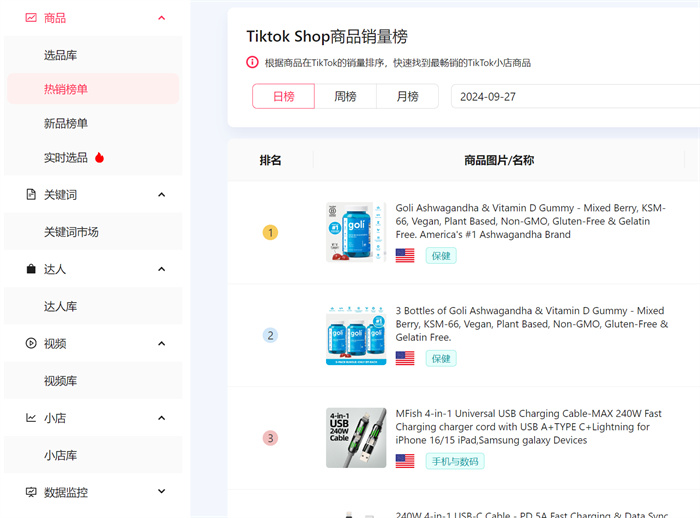Viewport: 700px width, 518px height.
Task: Collapse the 关键词 section chevron
Action: 162,195
